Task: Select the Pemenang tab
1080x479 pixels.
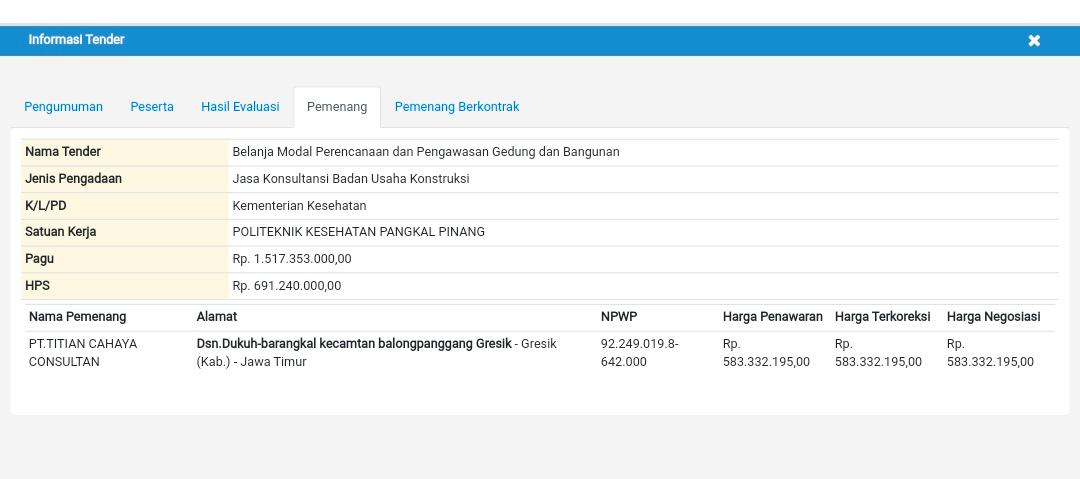Action: [337, 107]
